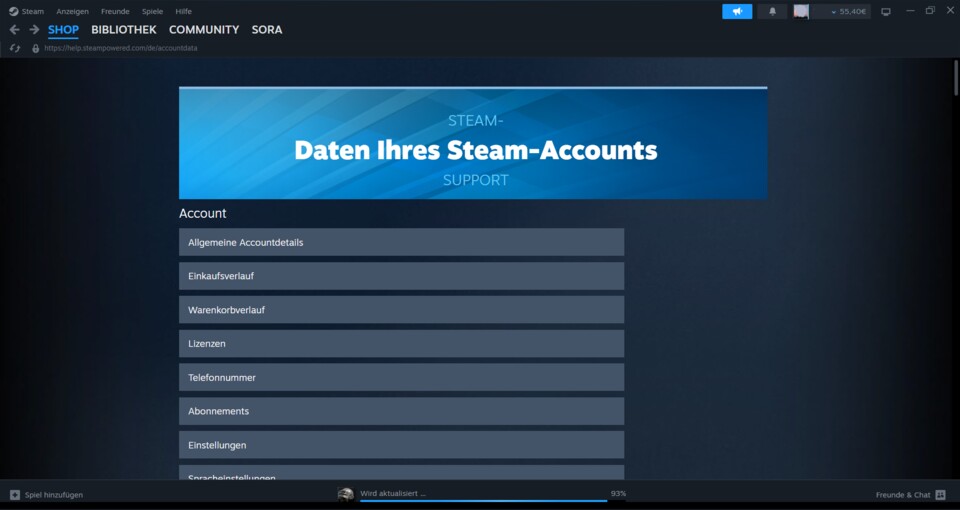
Task: Switch to the COMMUNITY tab
Action: click(204, 29)
